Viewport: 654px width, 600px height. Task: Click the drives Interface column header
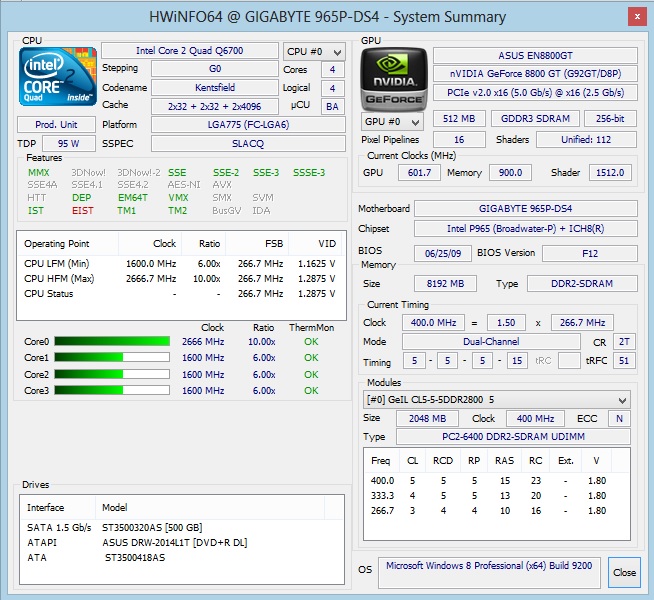coord(58,508)
